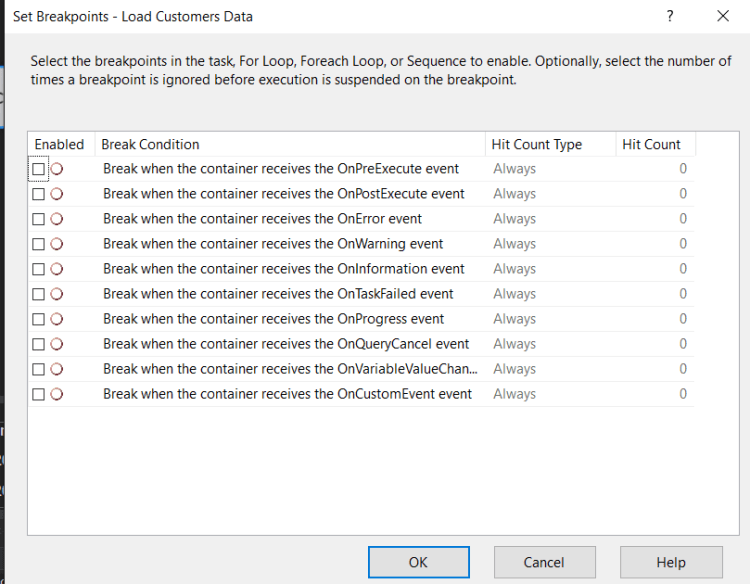This screenshot has height=584, width=750.
Task: Click breakpoint circle icon for OnPostExecute event
Action: tap(57, 194)
